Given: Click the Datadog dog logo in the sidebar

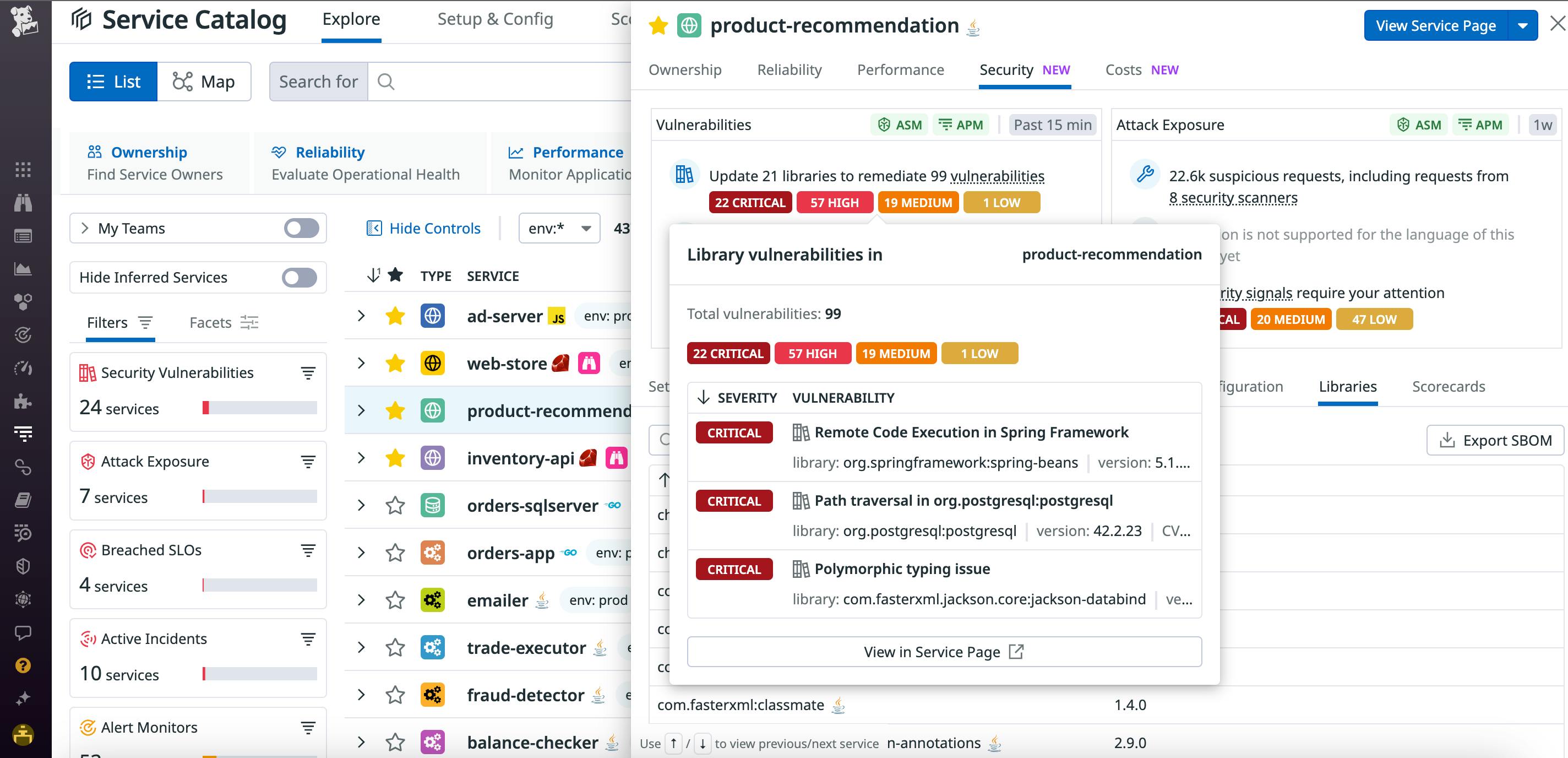Looking at the screenshot, I should tap(24, 21).
